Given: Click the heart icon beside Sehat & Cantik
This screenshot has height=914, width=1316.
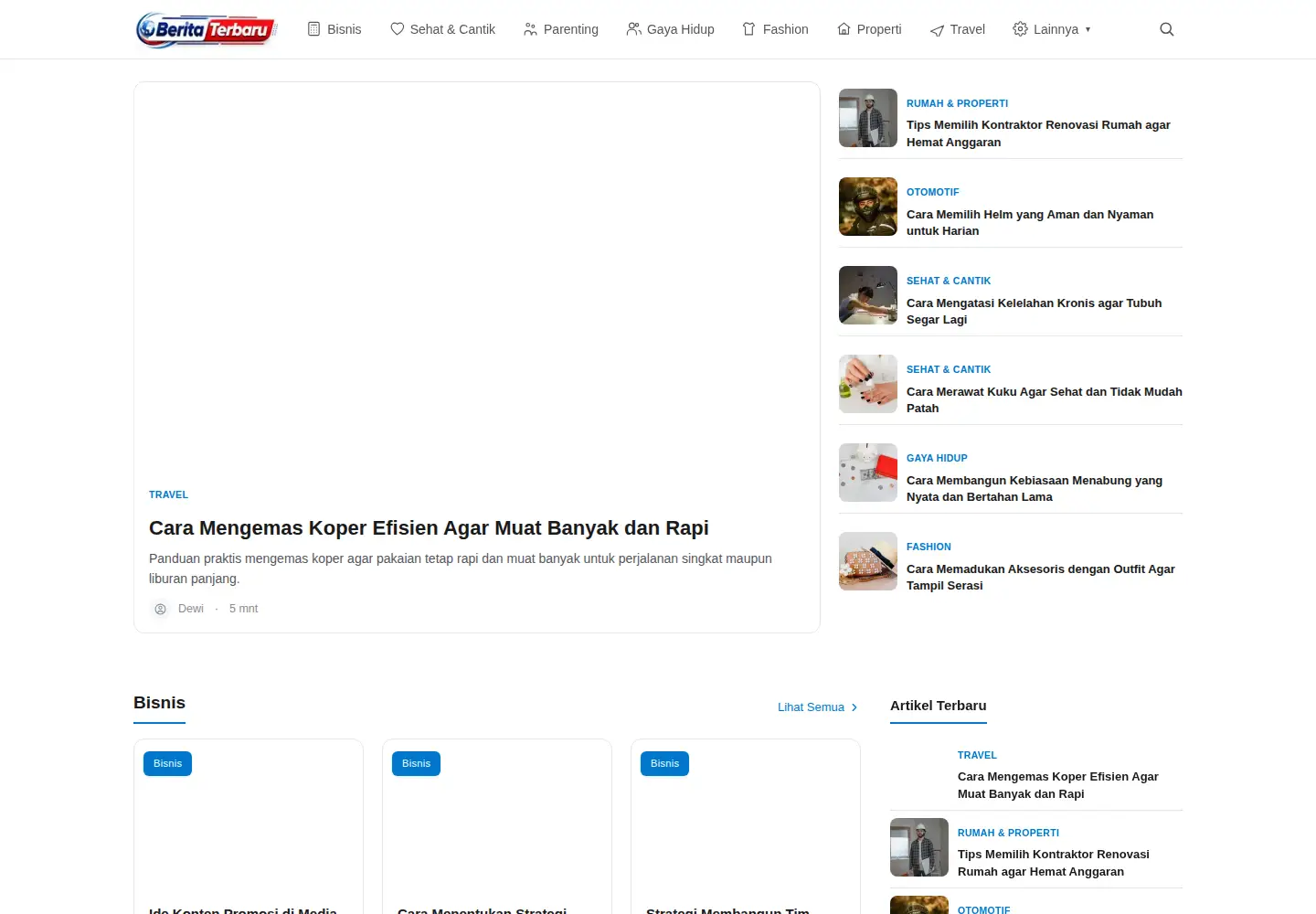Looking at the screenshot, I should (x=397, y=29).
